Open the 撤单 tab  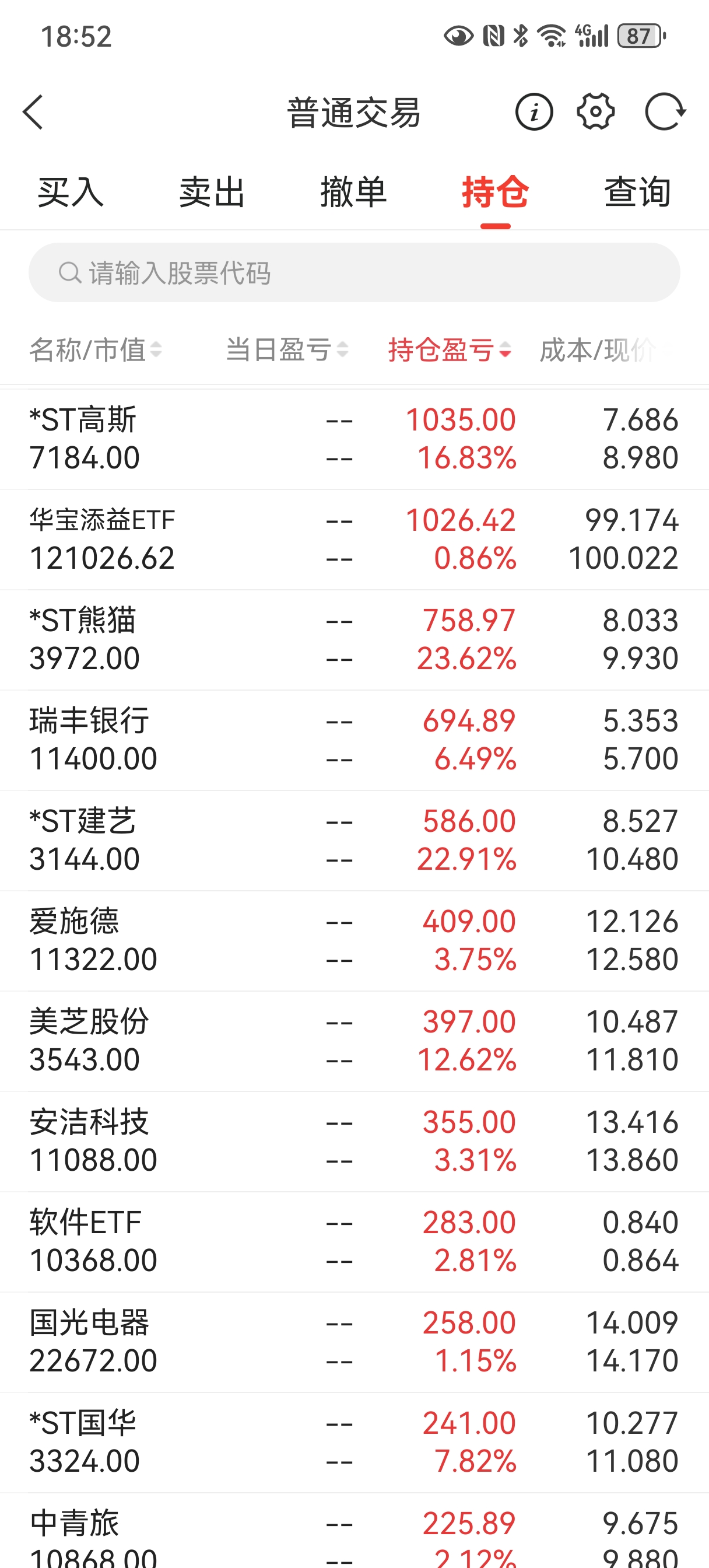[353, 192]
